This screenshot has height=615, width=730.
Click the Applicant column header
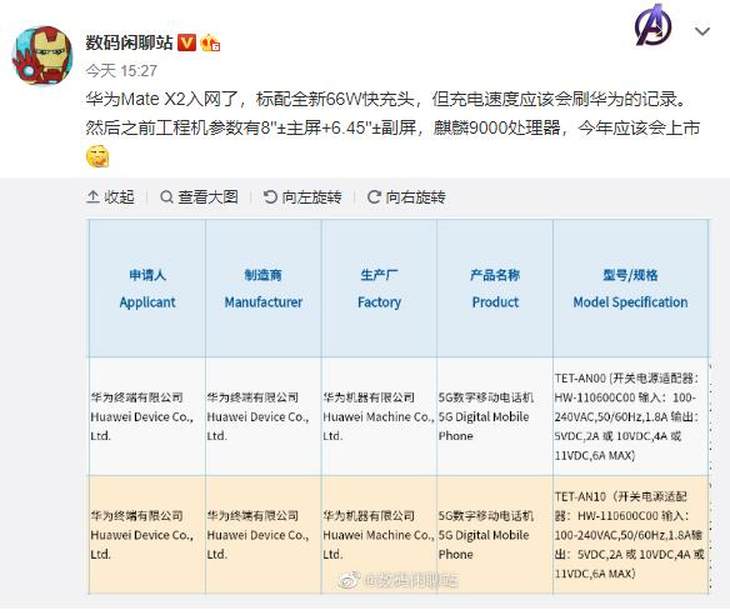point(147,289)
